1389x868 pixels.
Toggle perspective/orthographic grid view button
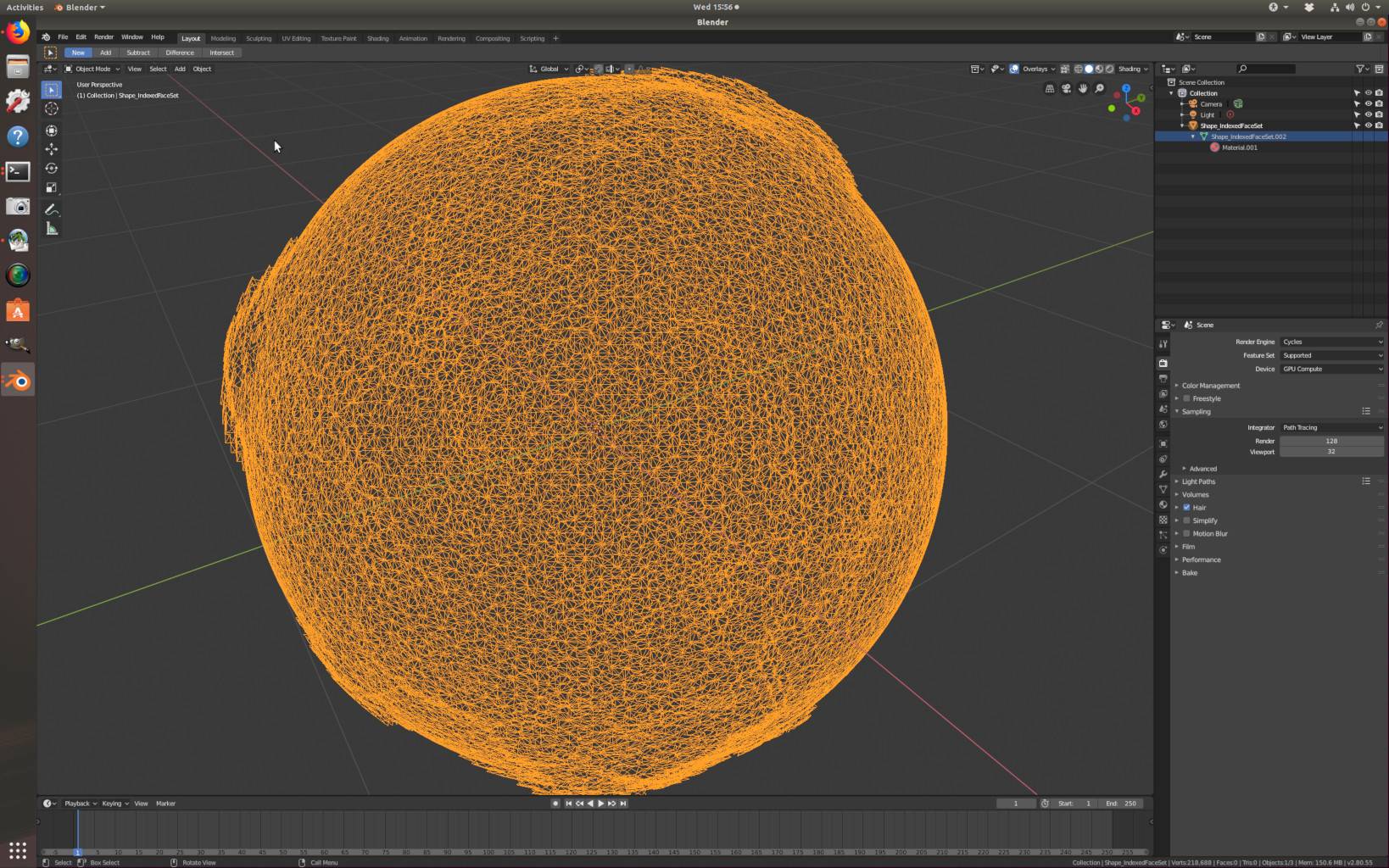tap(1050, 88)
